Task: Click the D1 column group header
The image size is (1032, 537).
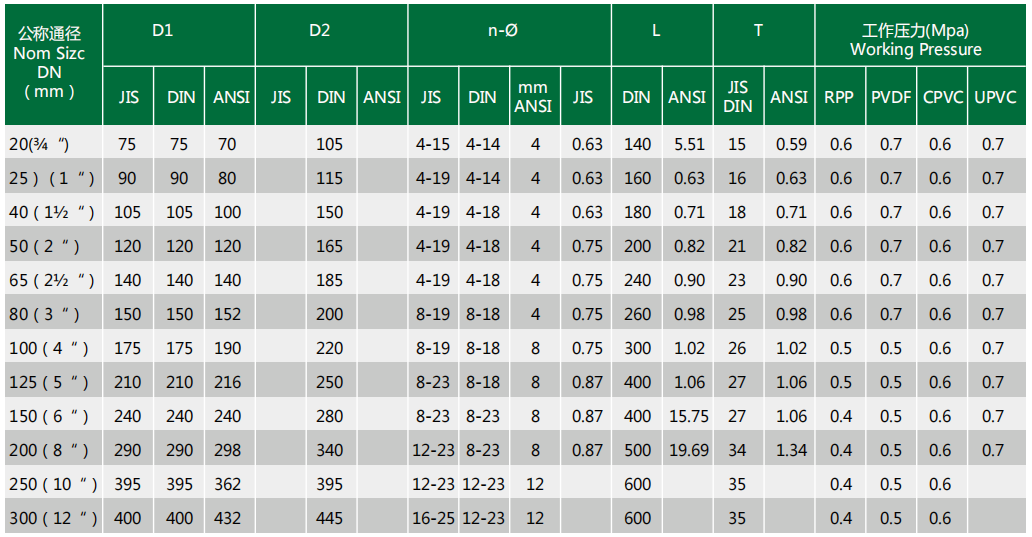Action: tap(163, 31)
